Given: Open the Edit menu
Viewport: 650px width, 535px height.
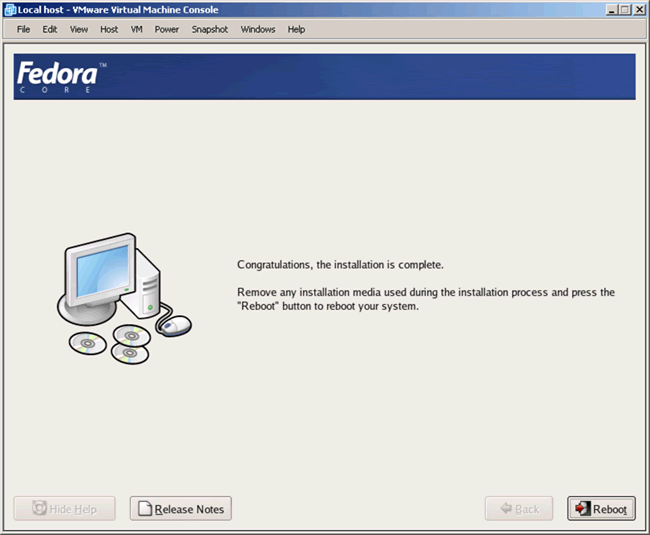Looking at the screenshot, I should [x=50, y=29].
